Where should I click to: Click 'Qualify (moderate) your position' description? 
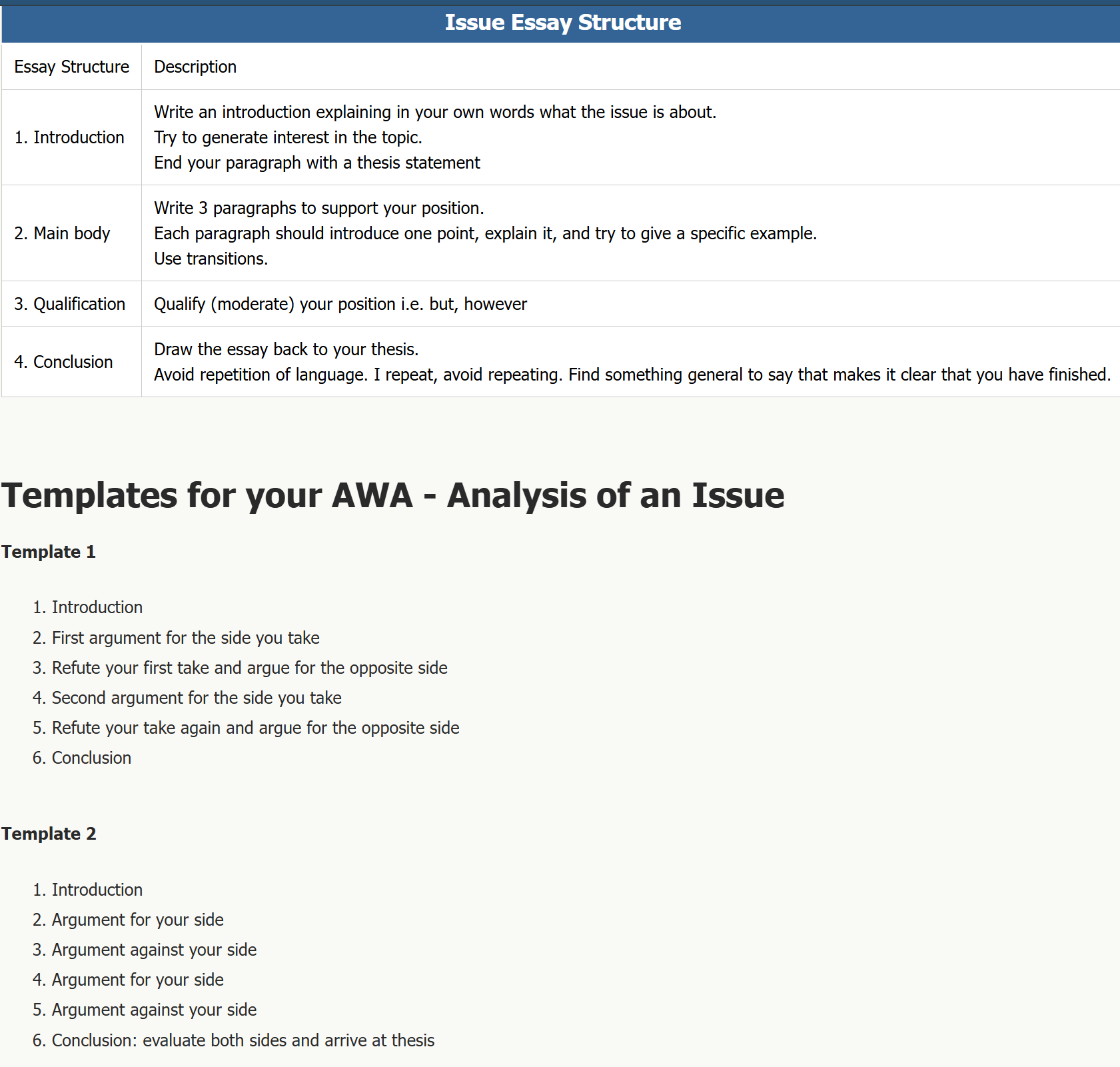tap(340, 304)
